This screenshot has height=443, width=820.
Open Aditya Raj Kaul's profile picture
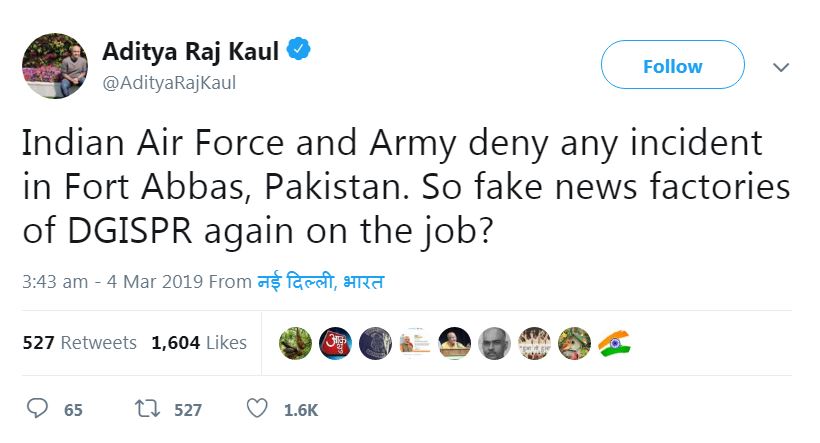(53, 65)
